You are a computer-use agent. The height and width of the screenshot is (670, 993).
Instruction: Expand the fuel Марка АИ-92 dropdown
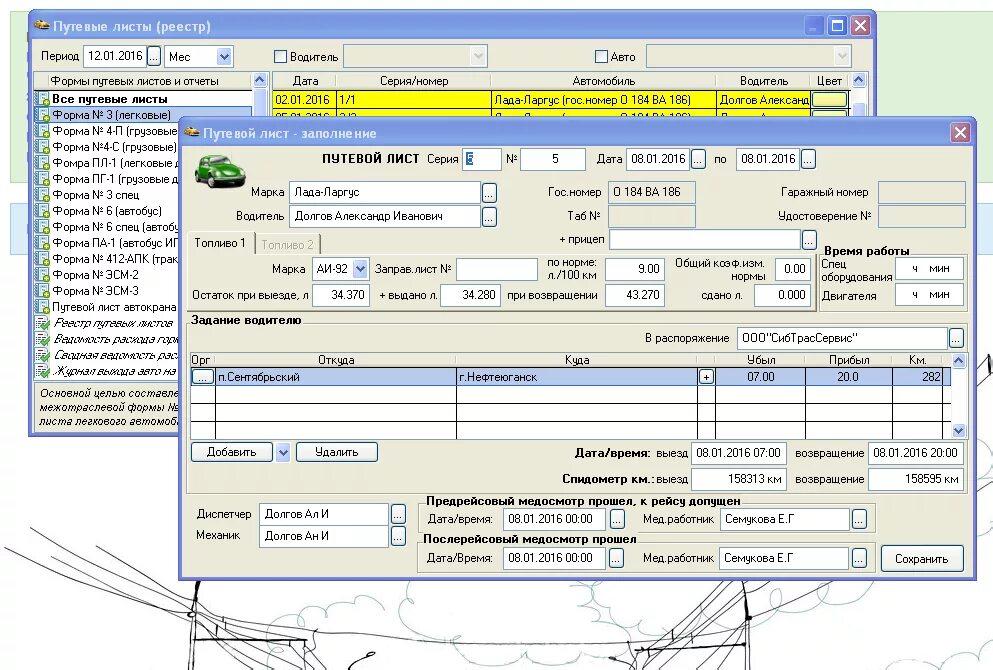[360, 269]
